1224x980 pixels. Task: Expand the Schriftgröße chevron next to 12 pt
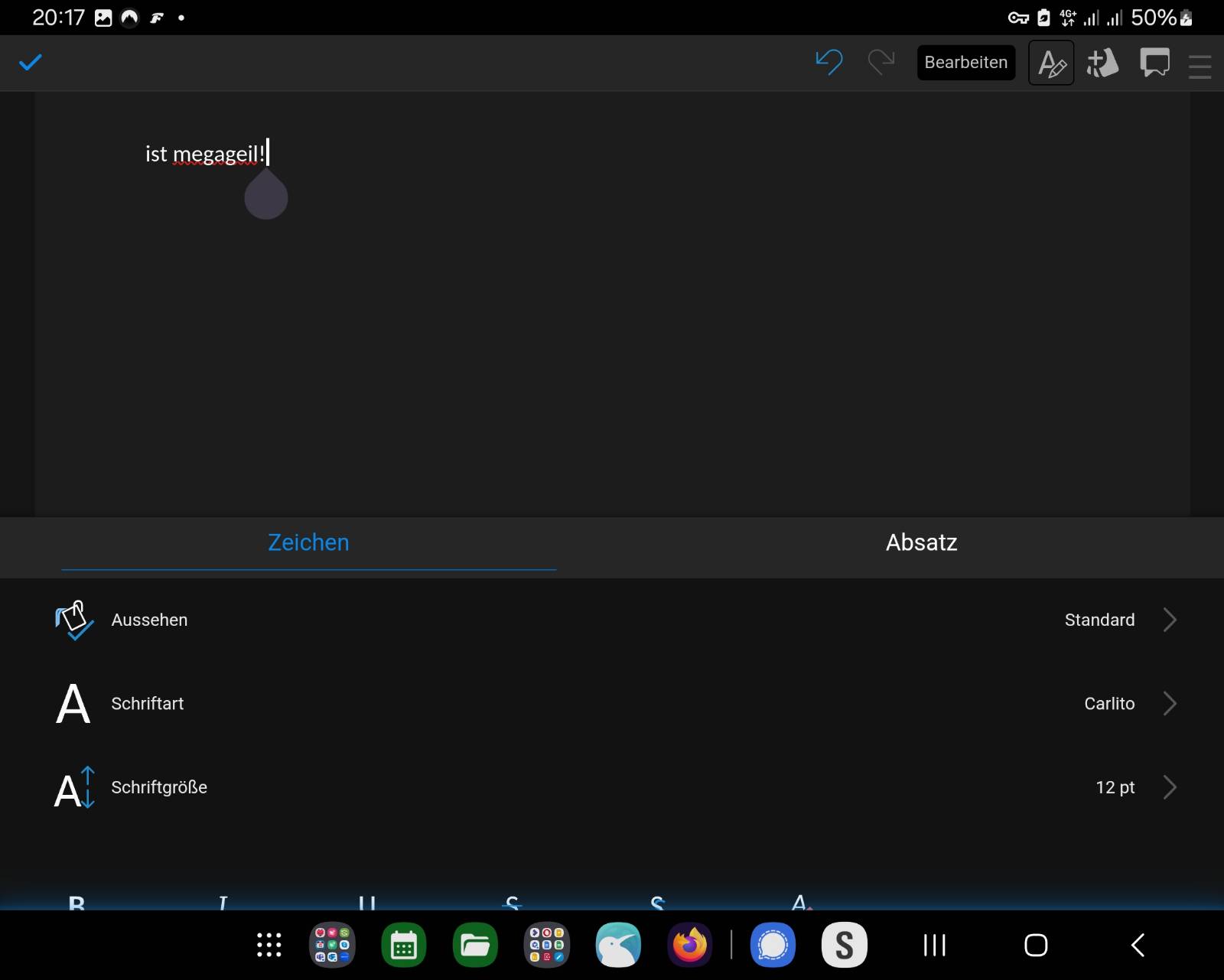point(1169,787)
